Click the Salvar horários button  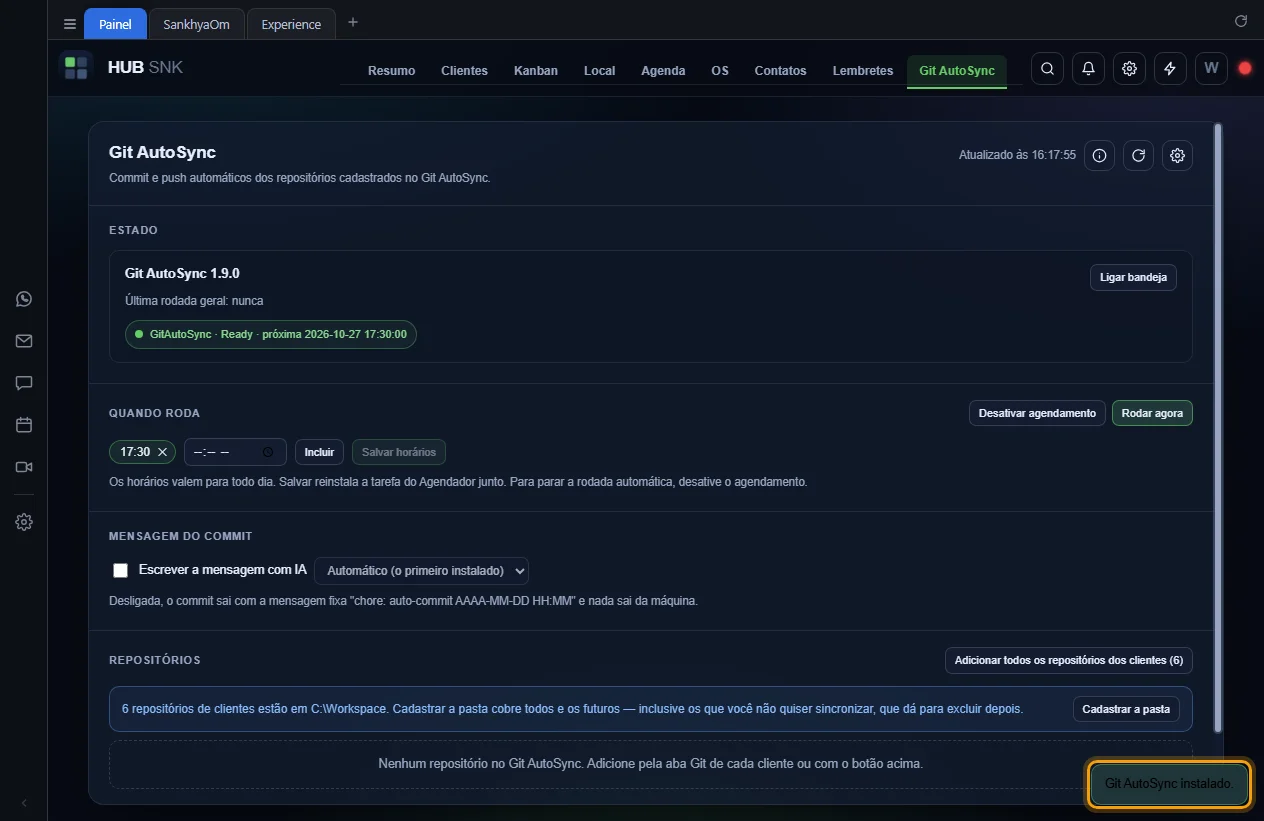[399, 452]
